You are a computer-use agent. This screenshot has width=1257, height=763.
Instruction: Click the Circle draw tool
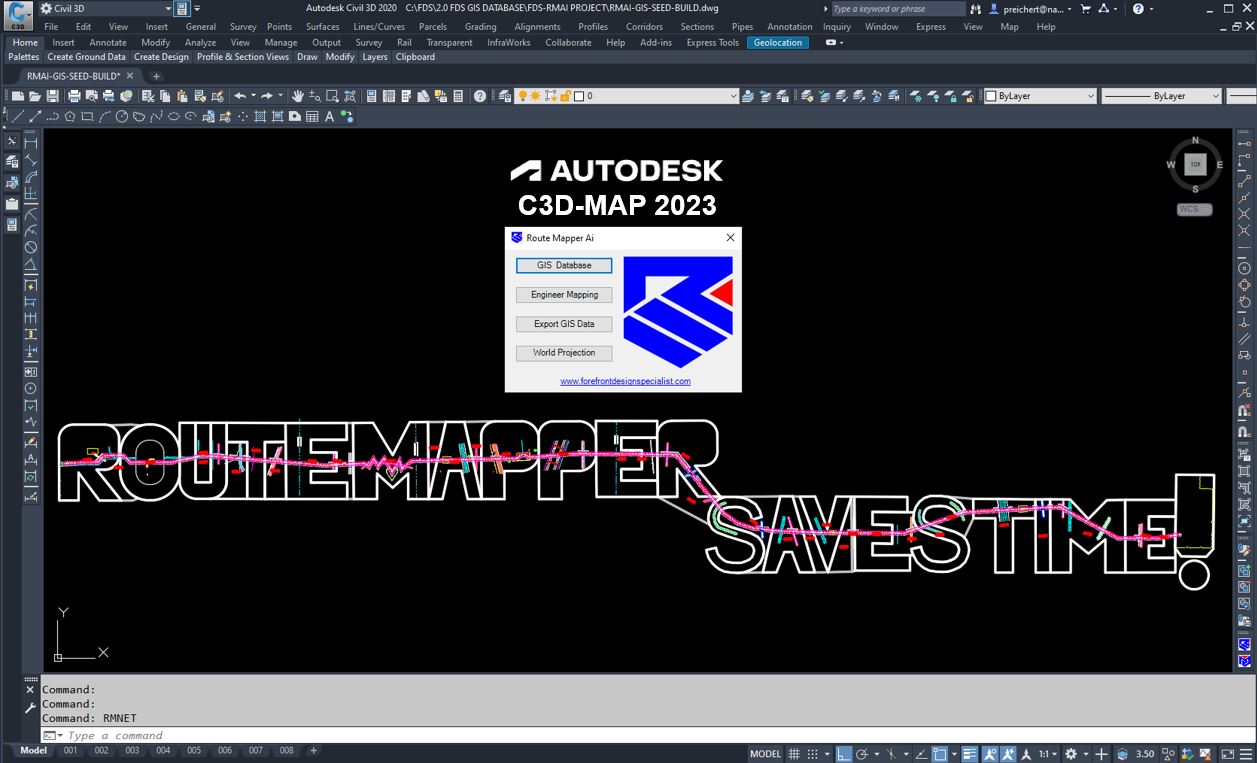pos(122,116)
